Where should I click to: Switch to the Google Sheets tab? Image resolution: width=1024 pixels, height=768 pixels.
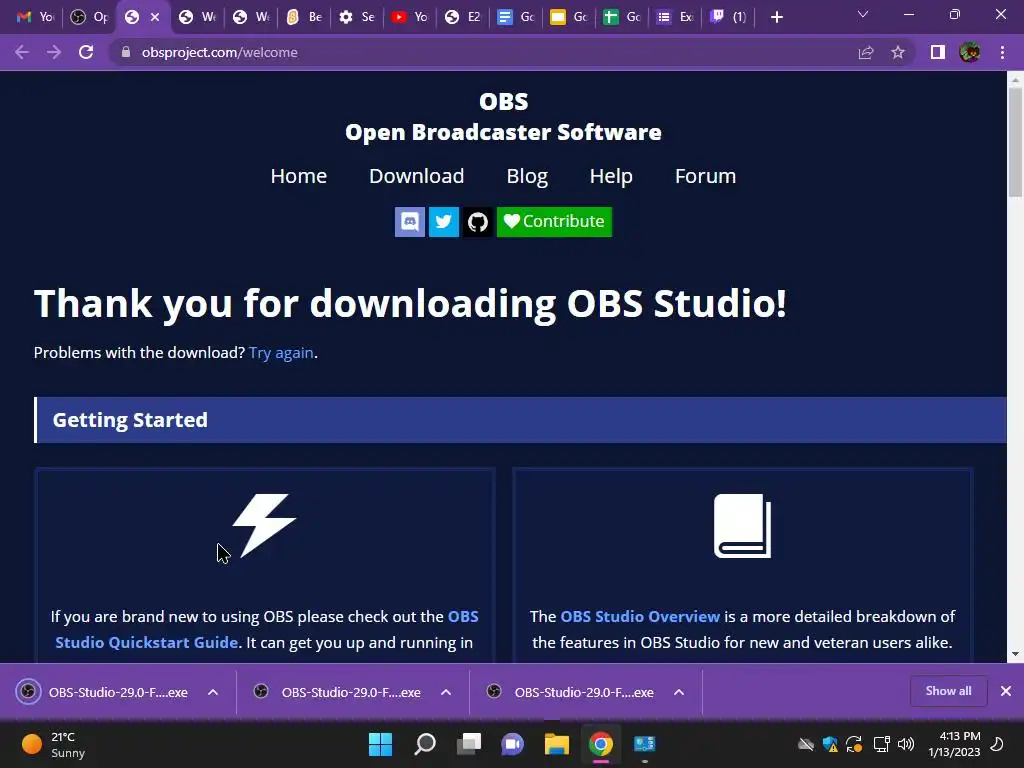pos(622,17)
